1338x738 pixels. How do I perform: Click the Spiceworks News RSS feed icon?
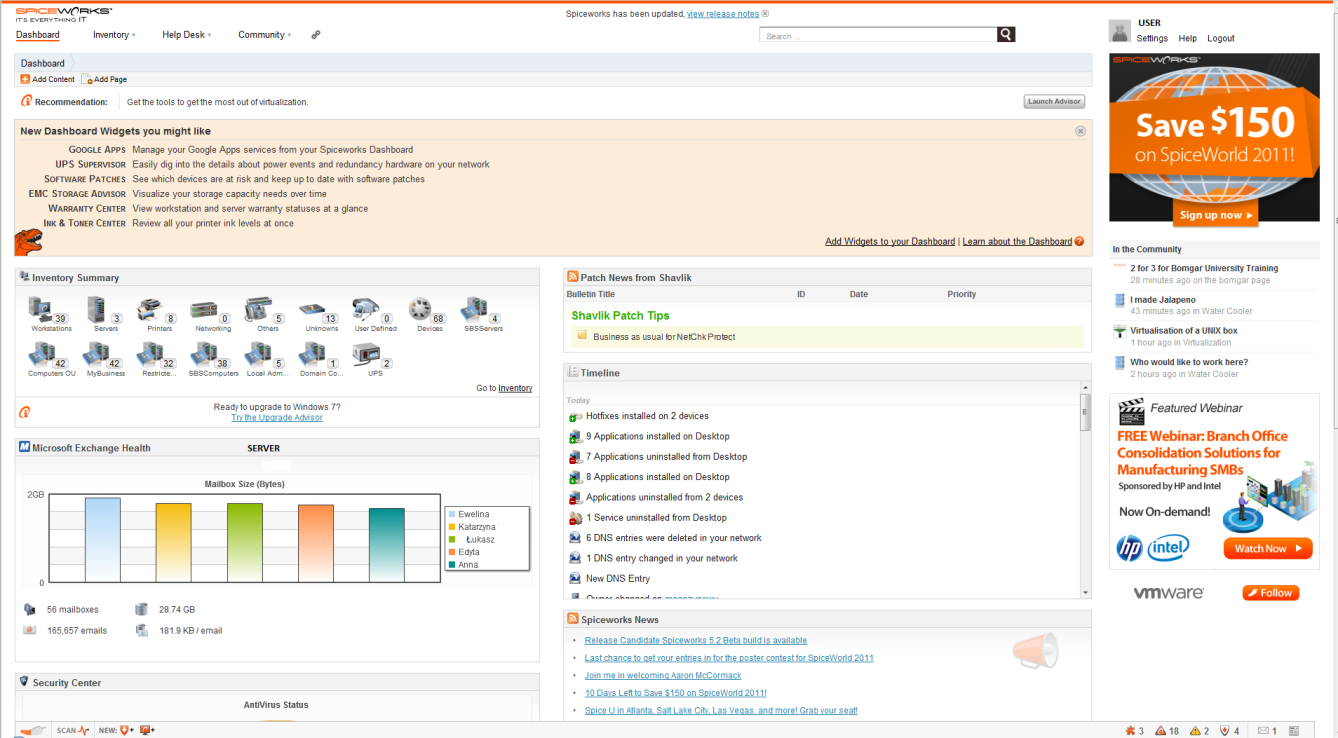click(x=572, y=619)
